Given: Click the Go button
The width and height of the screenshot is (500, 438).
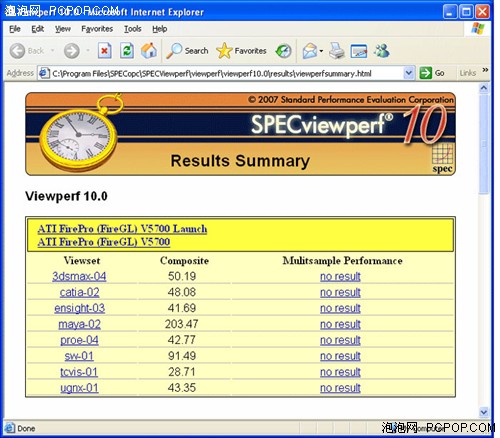Looking at the screenshot, I should pyautogui.click(x=432, y=73).
